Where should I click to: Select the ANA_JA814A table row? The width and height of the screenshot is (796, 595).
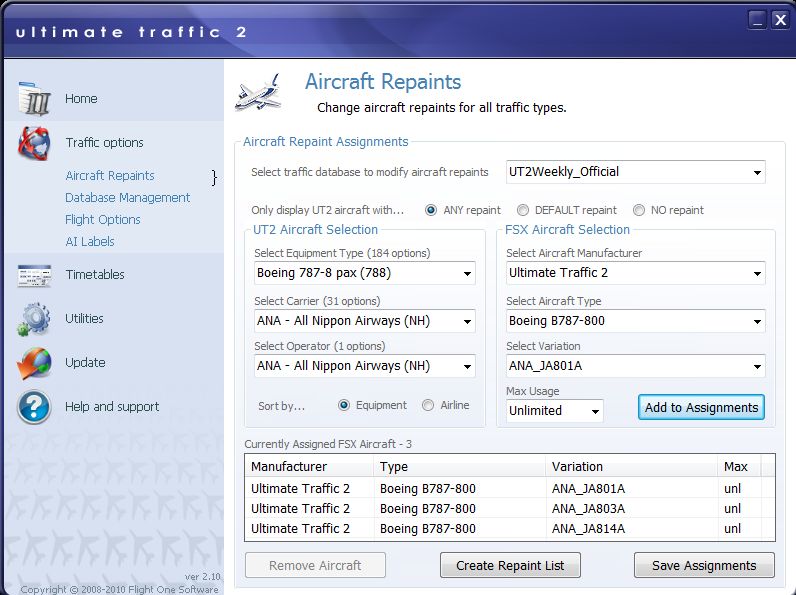tap(510, 528)
